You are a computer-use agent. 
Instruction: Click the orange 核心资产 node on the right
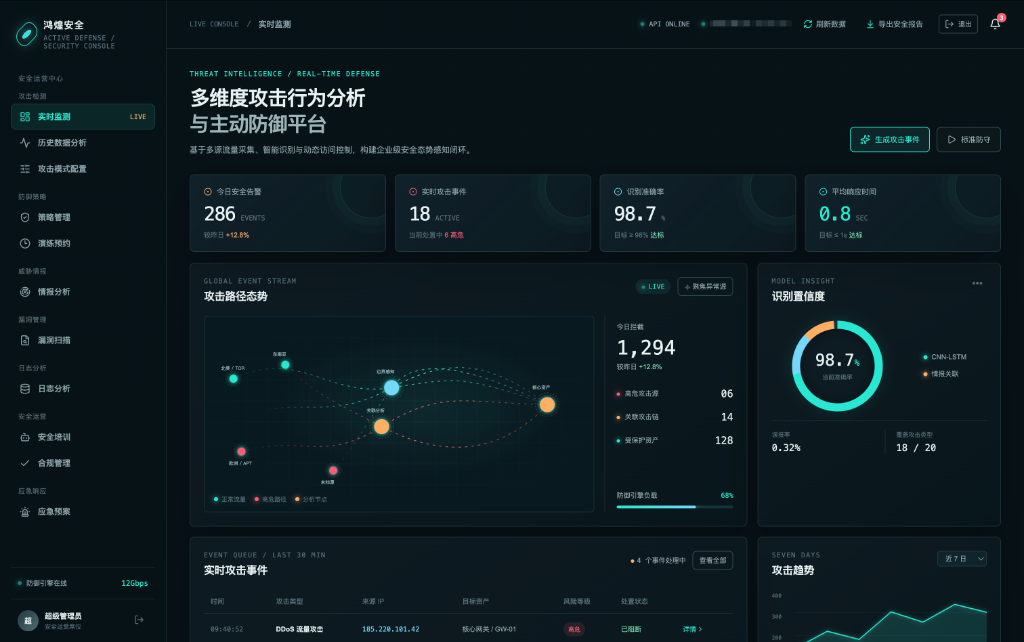[x=547, y=404]
